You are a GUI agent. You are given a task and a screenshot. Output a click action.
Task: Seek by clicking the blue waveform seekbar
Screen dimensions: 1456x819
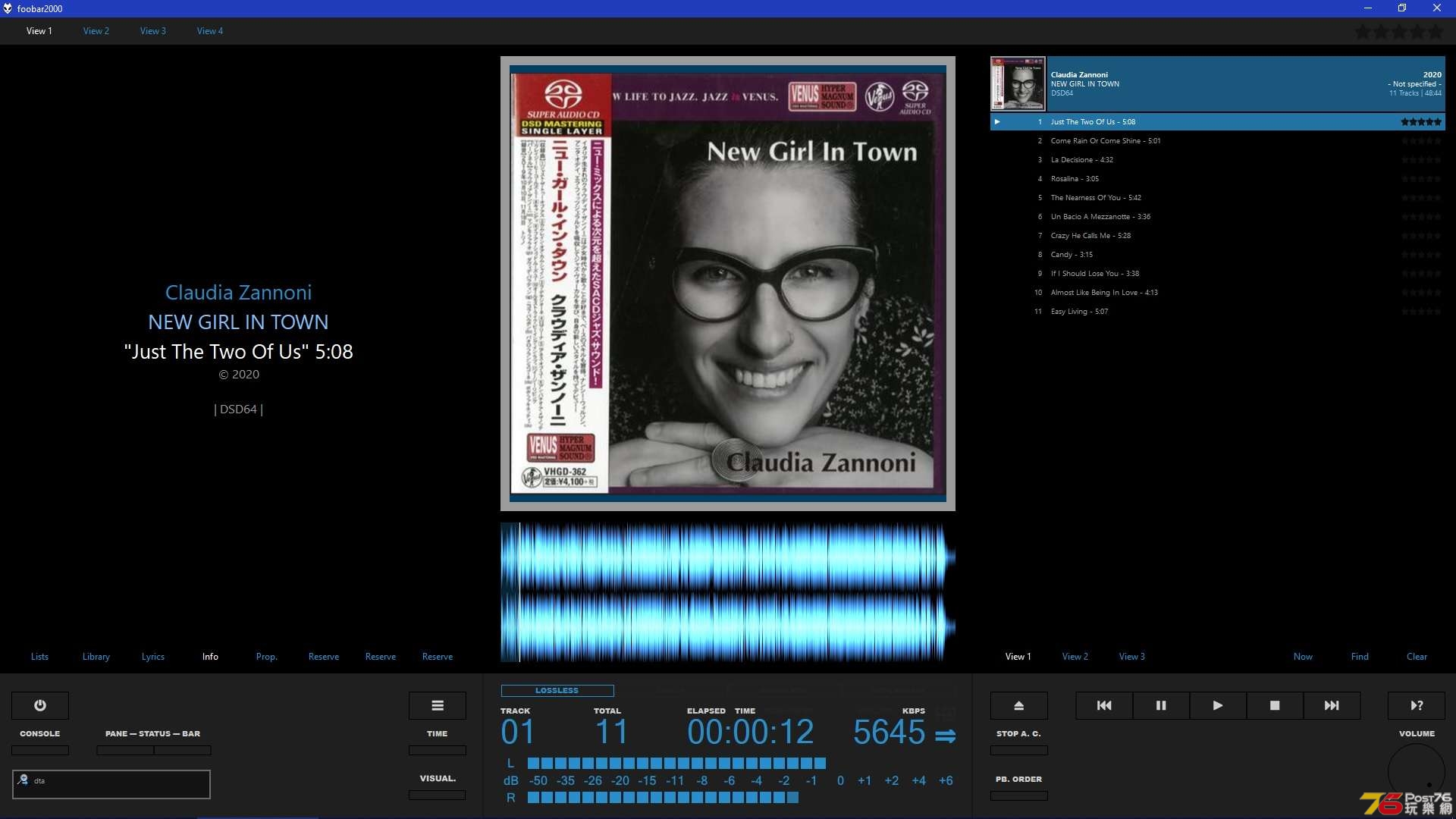[x=728, y=592]
